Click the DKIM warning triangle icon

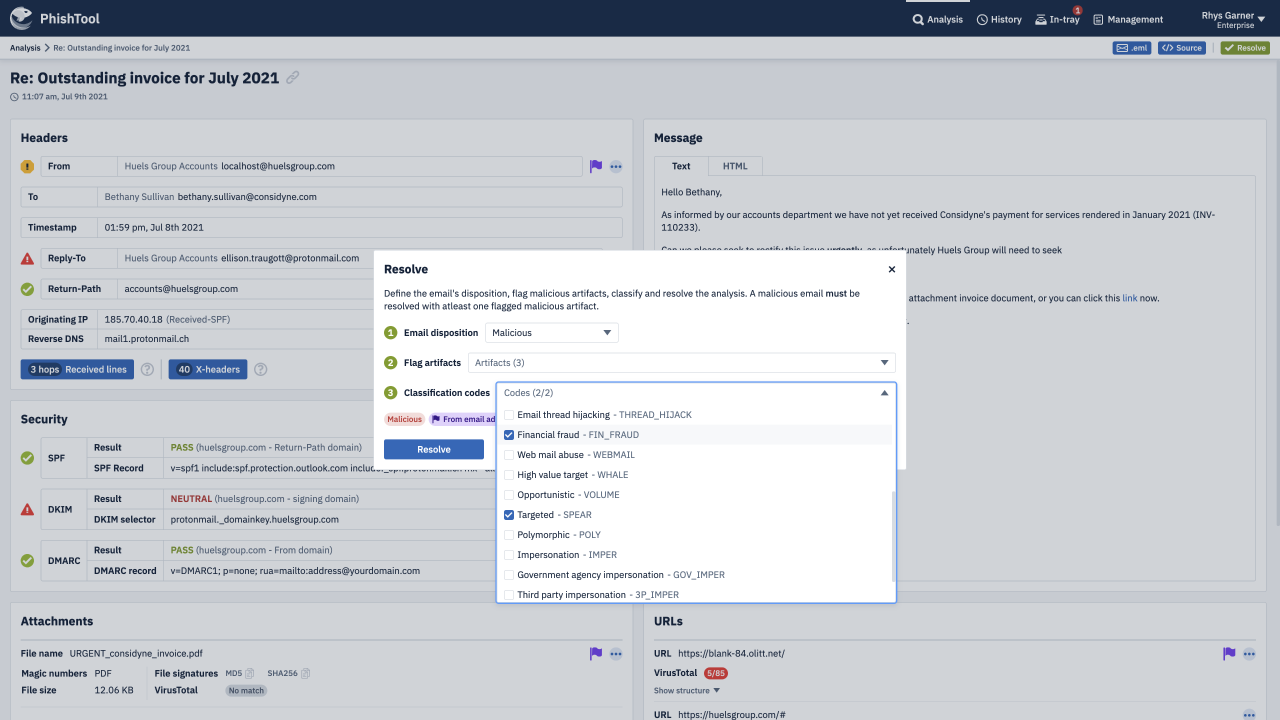click(x=27, y=509)
